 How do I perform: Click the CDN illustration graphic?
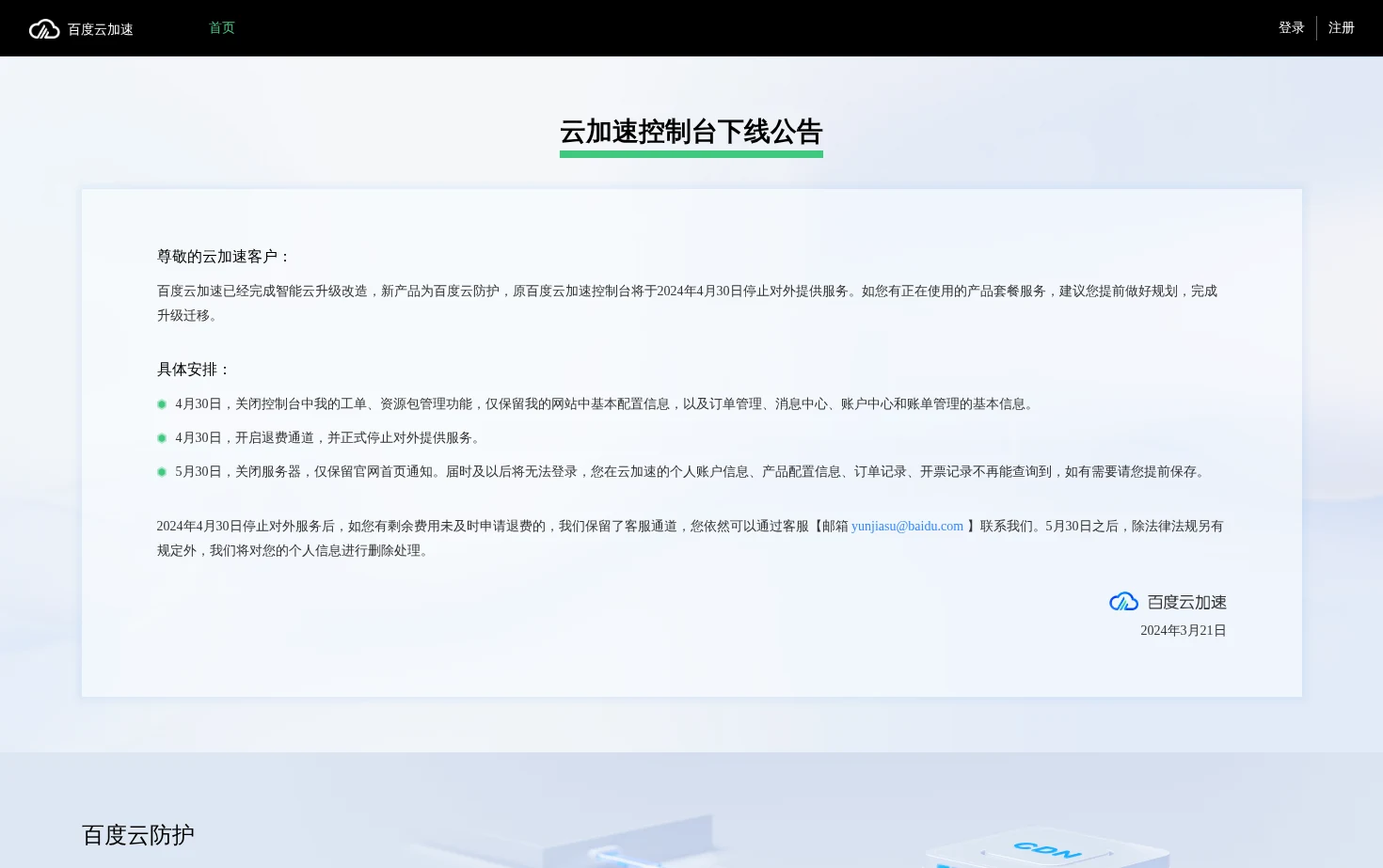click(x=1049, y=846)
